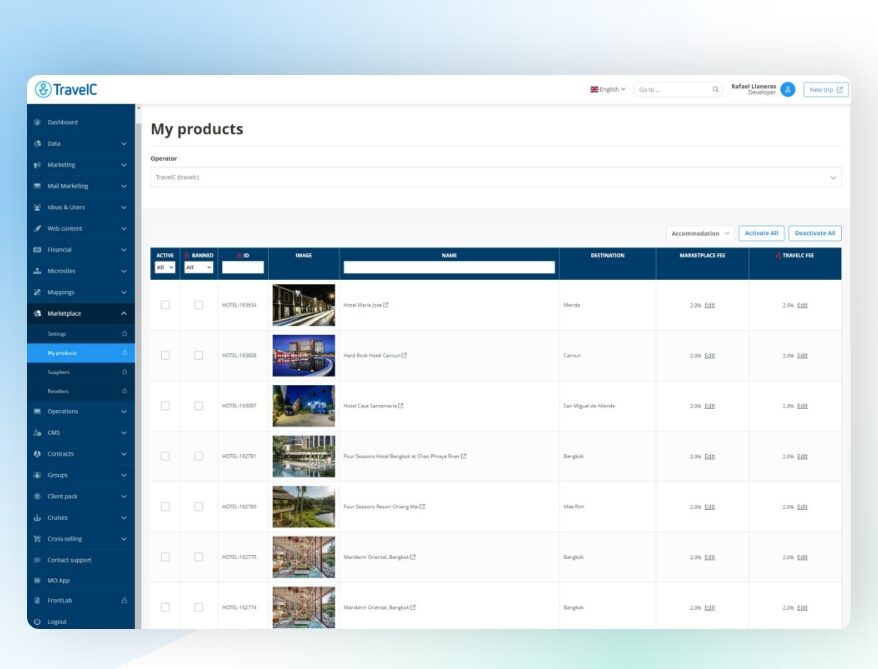The height and width of the screenshot is (669, 878).
Task: Tick Active checkbox for HOTEL-163934 row
Action: pos(165,305)
